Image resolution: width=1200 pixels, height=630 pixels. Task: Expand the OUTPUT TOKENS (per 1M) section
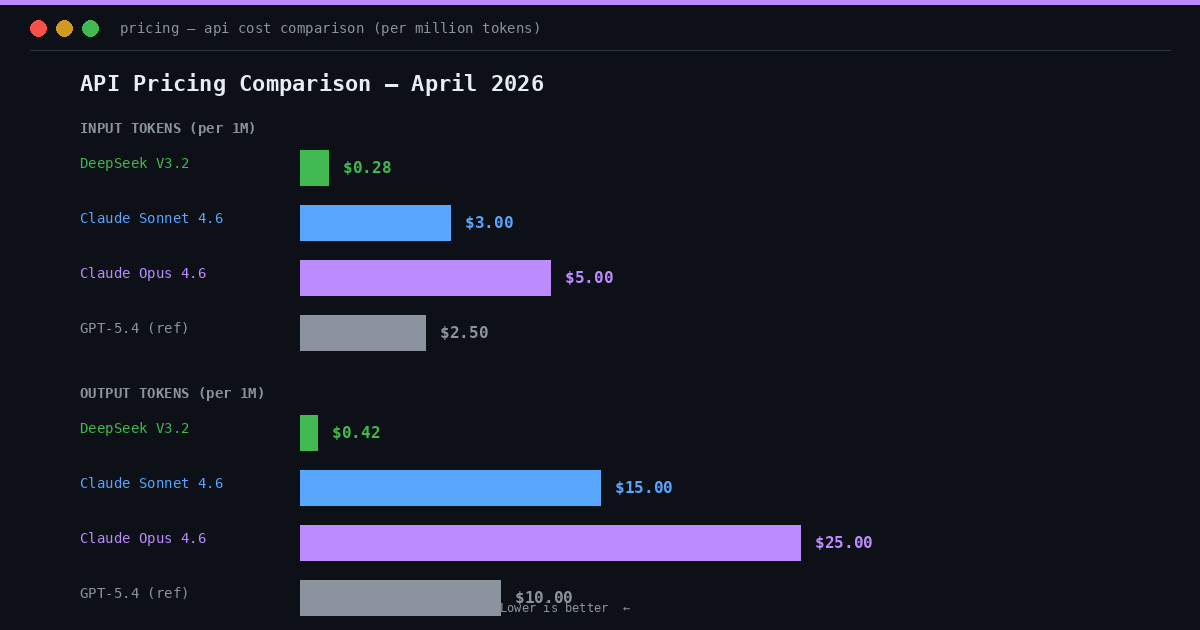coord(172,393)
